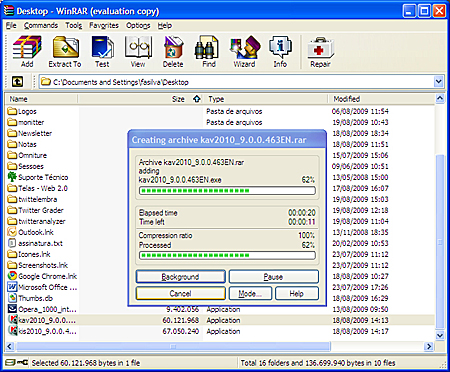This screenshot has height=372, width=450.
Task: Click the 67.050.240 size cell
Action: [x=181, y=331]
